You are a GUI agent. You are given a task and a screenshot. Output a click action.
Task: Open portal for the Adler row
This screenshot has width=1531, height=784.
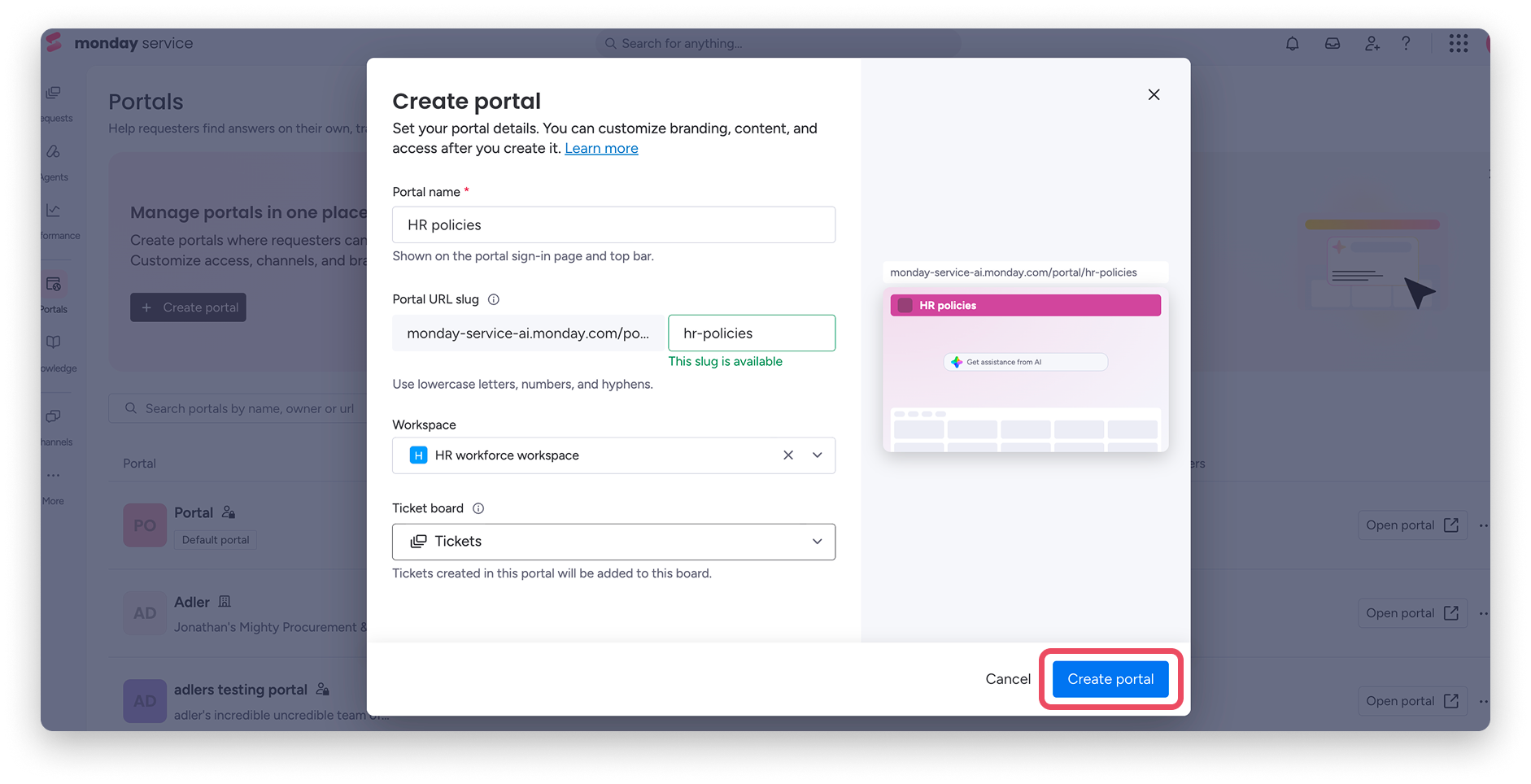point(1412,613)
